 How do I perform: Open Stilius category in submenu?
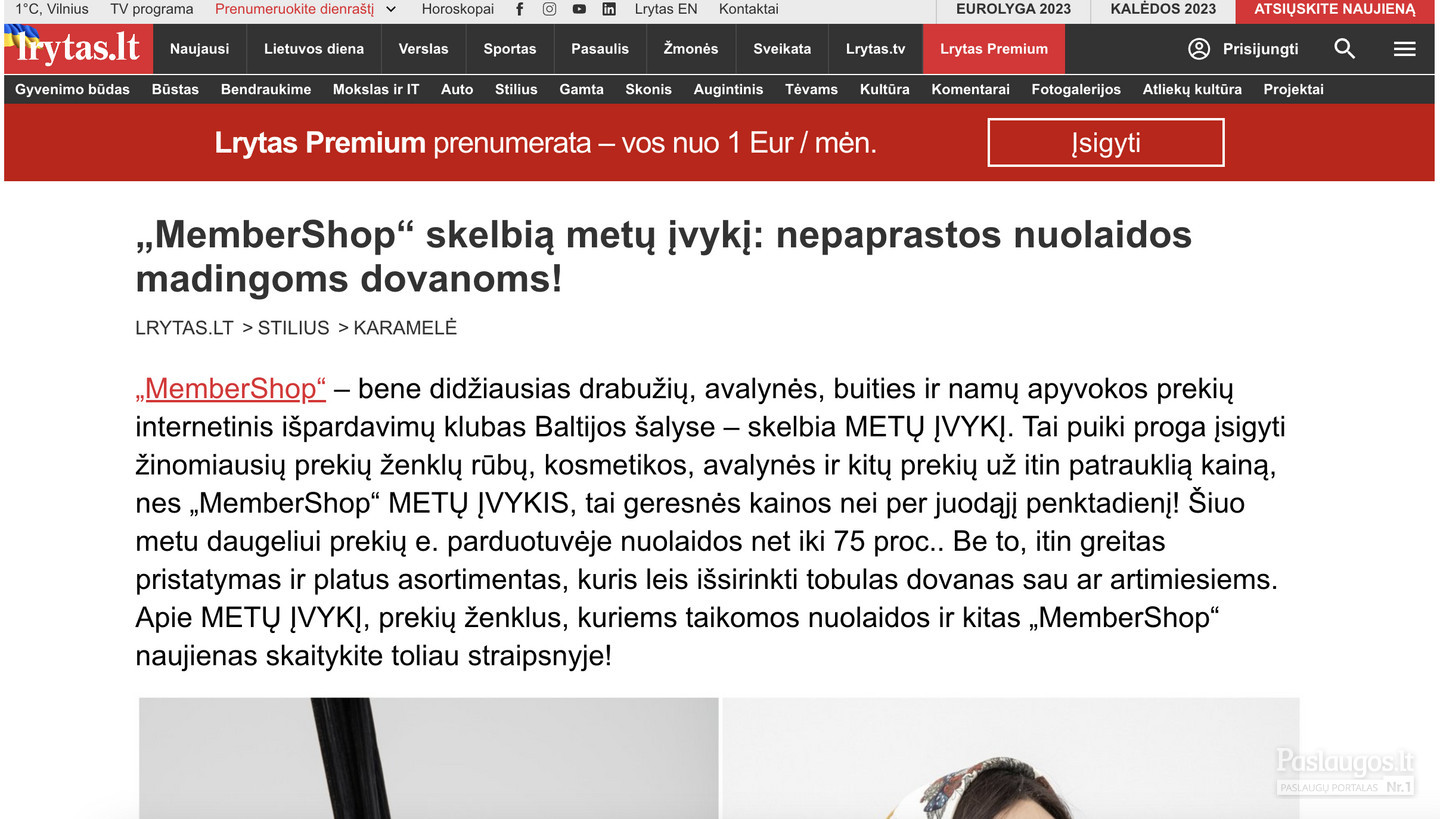point(516,89)
